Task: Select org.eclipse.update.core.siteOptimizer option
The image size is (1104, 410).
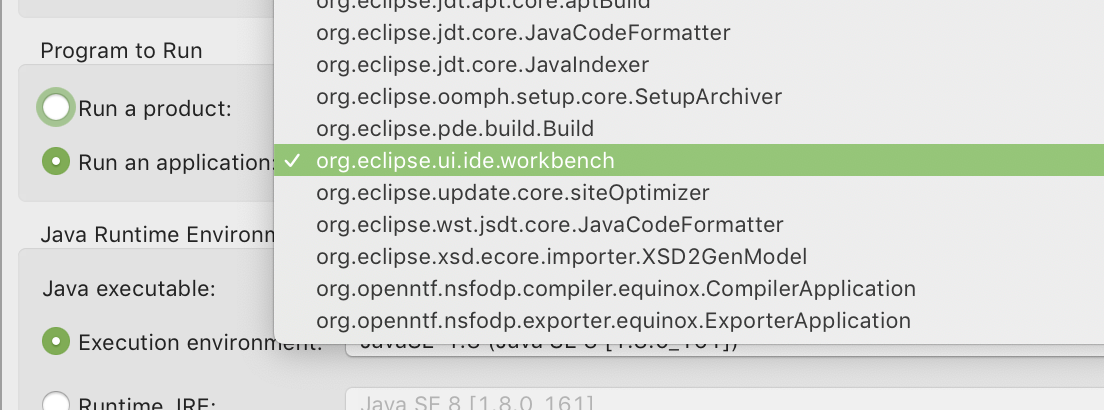Action: coord(512,192)
